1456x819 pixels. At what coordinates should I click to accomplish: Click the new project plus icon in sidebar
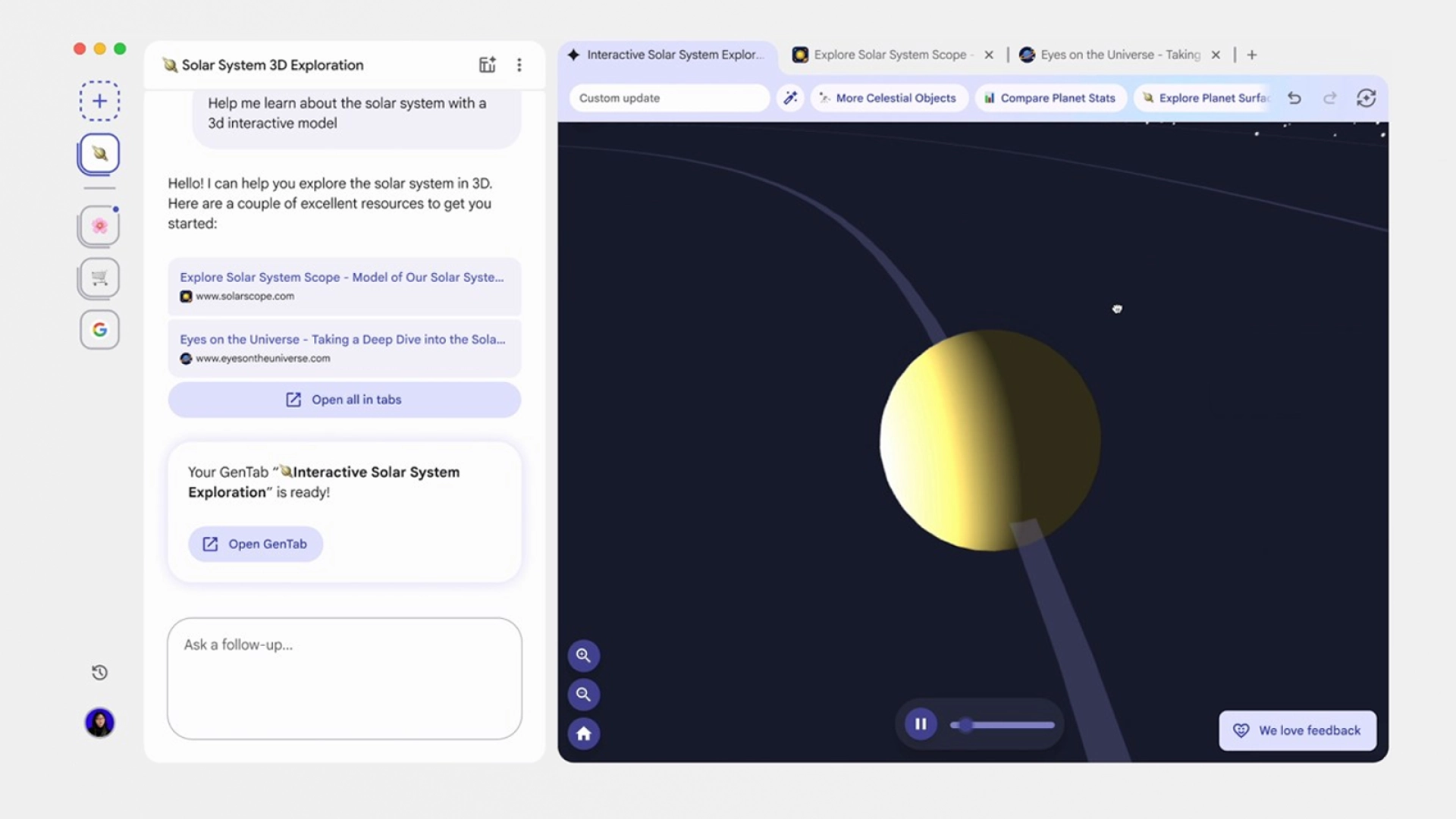point(99,101)
